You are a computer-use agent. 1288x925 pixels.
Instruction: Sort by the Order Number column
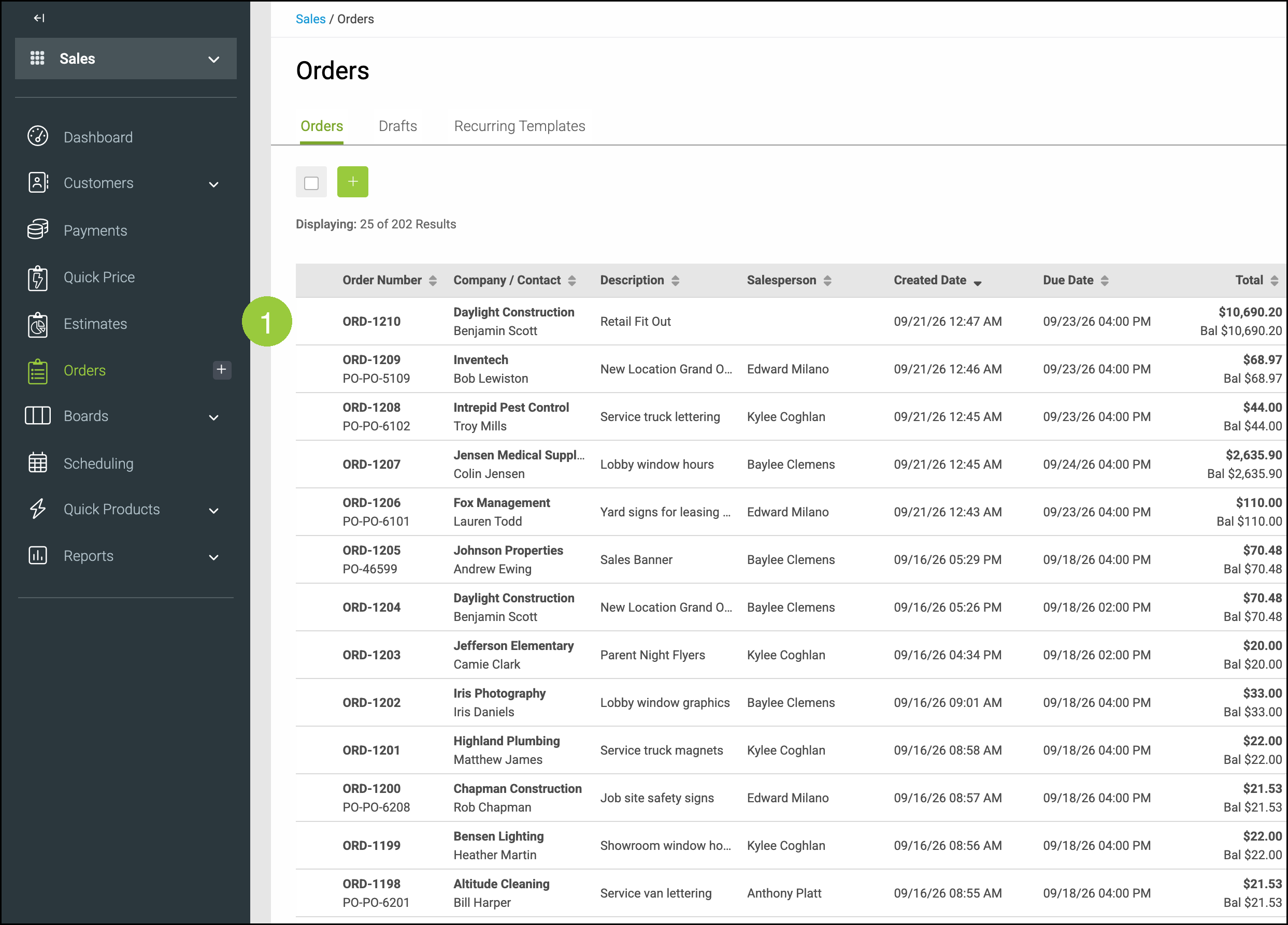[x=390, y=281]
